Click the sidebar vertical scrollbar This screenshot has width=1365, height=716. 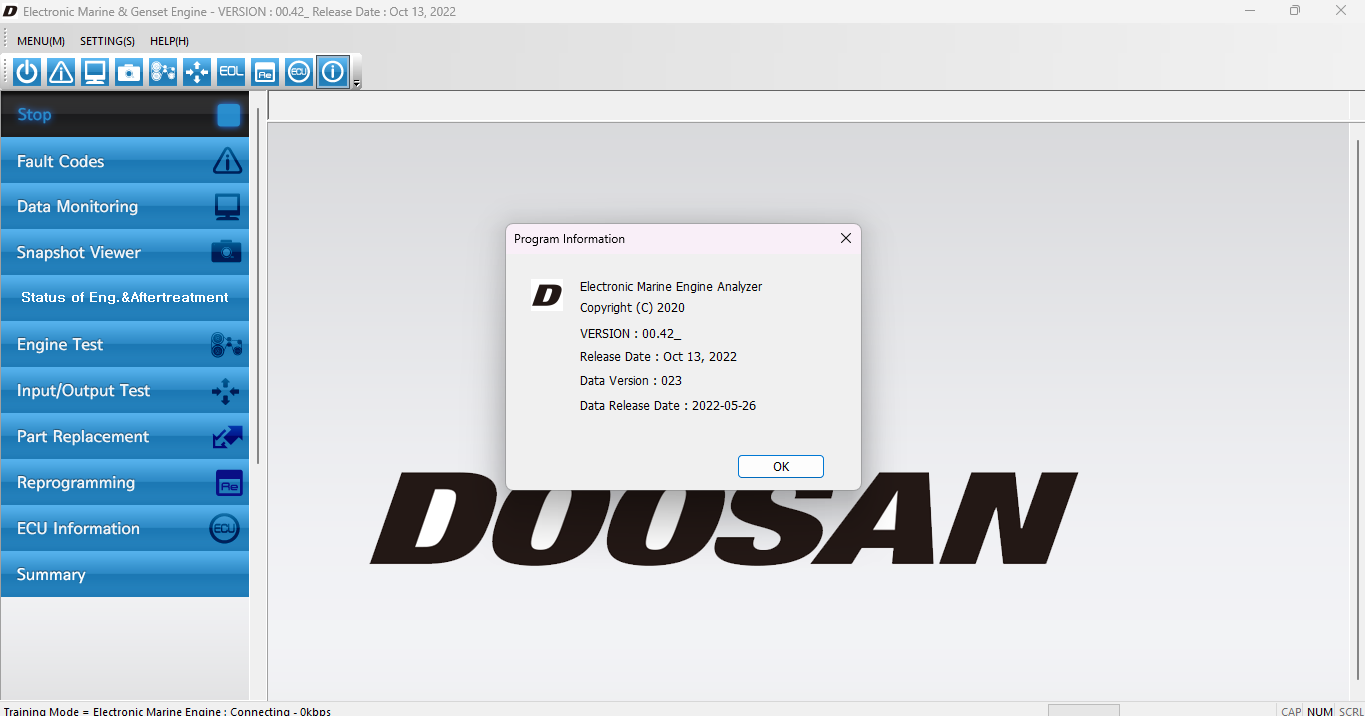[x=258, y=285]
